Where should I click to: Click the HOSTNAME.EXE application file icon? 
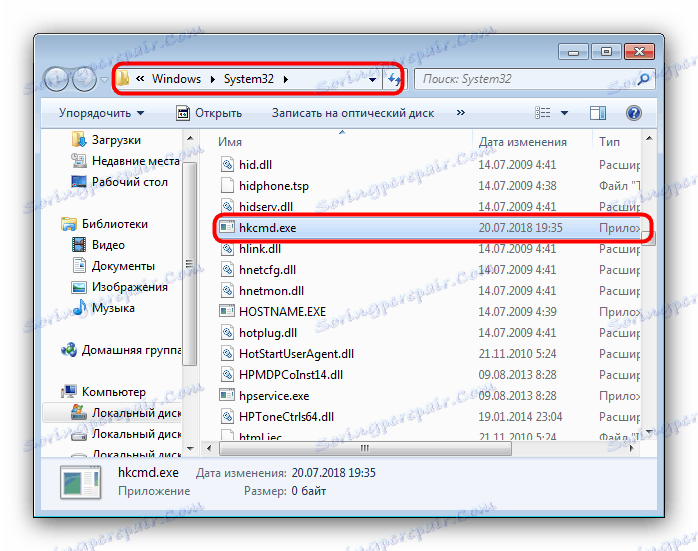[227, 311]
